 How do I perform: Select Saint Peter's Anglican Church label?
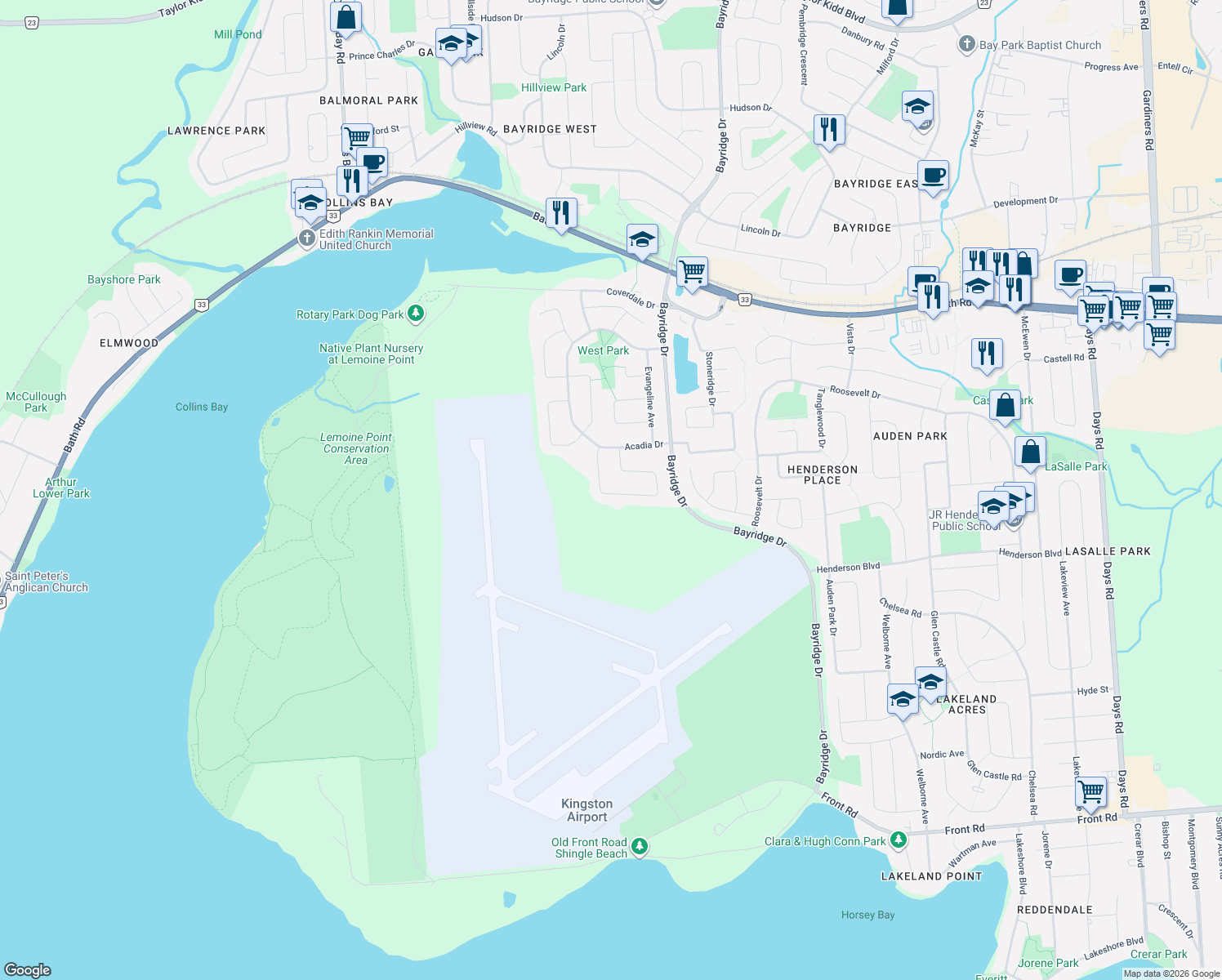(x=46, y=581)
